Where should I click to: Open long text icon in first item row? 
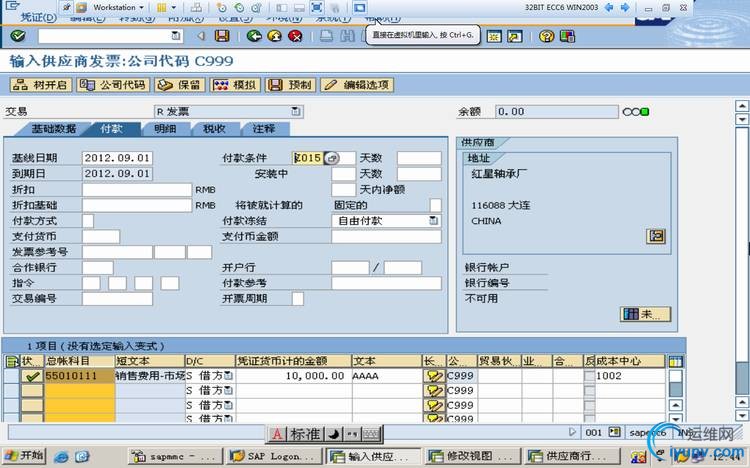tap(433, 376)
